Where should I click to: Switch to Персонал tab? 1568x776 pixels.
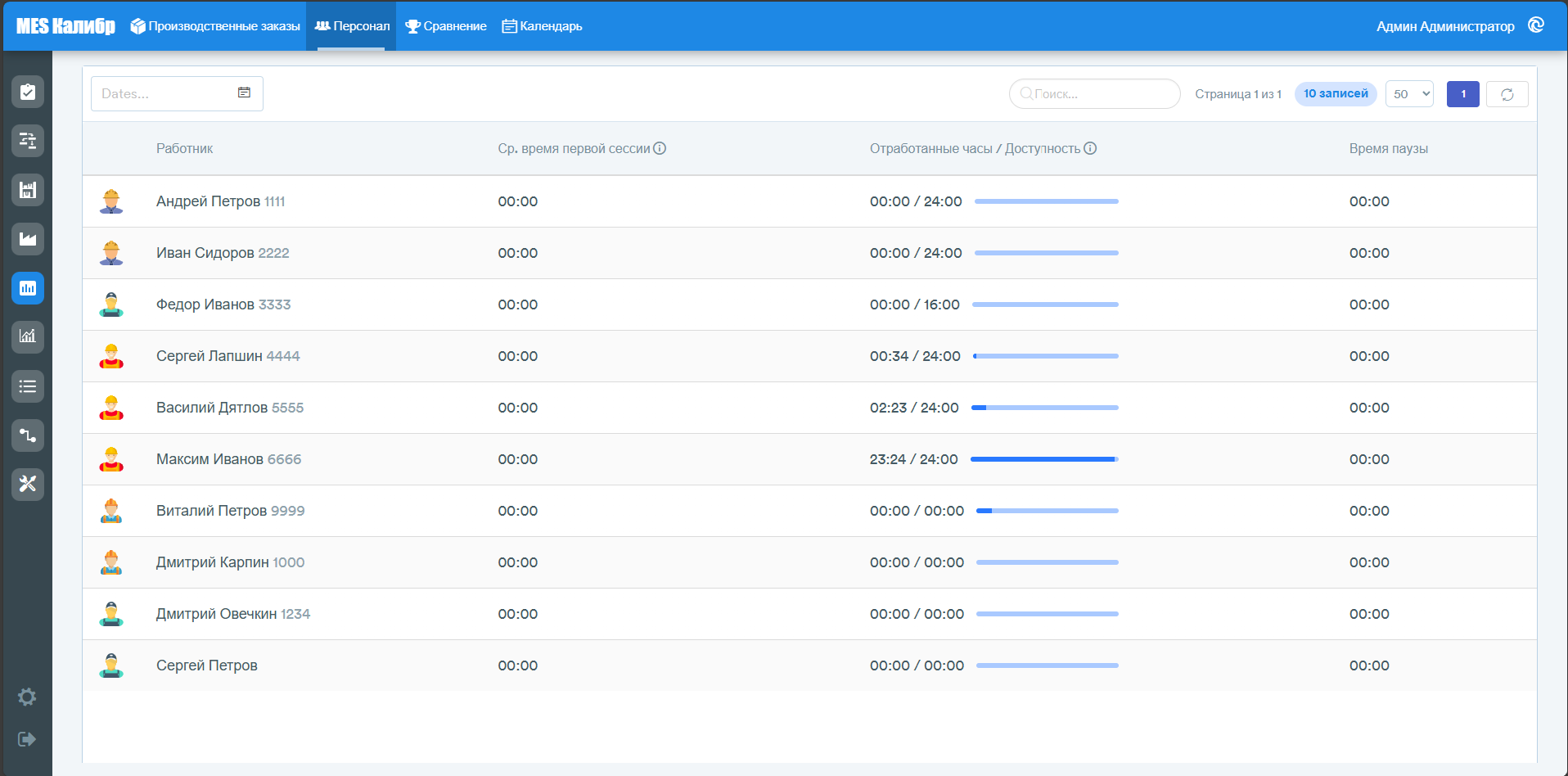(351, 26)
